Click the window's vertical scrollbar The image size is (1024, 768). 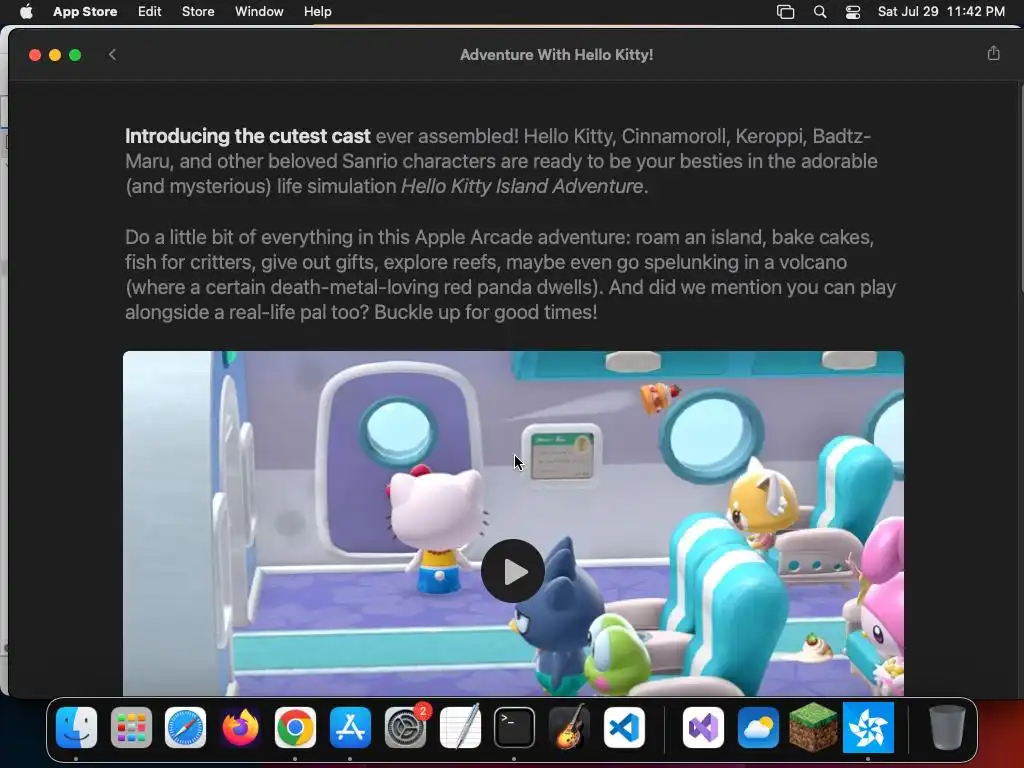pos(1020,189)
